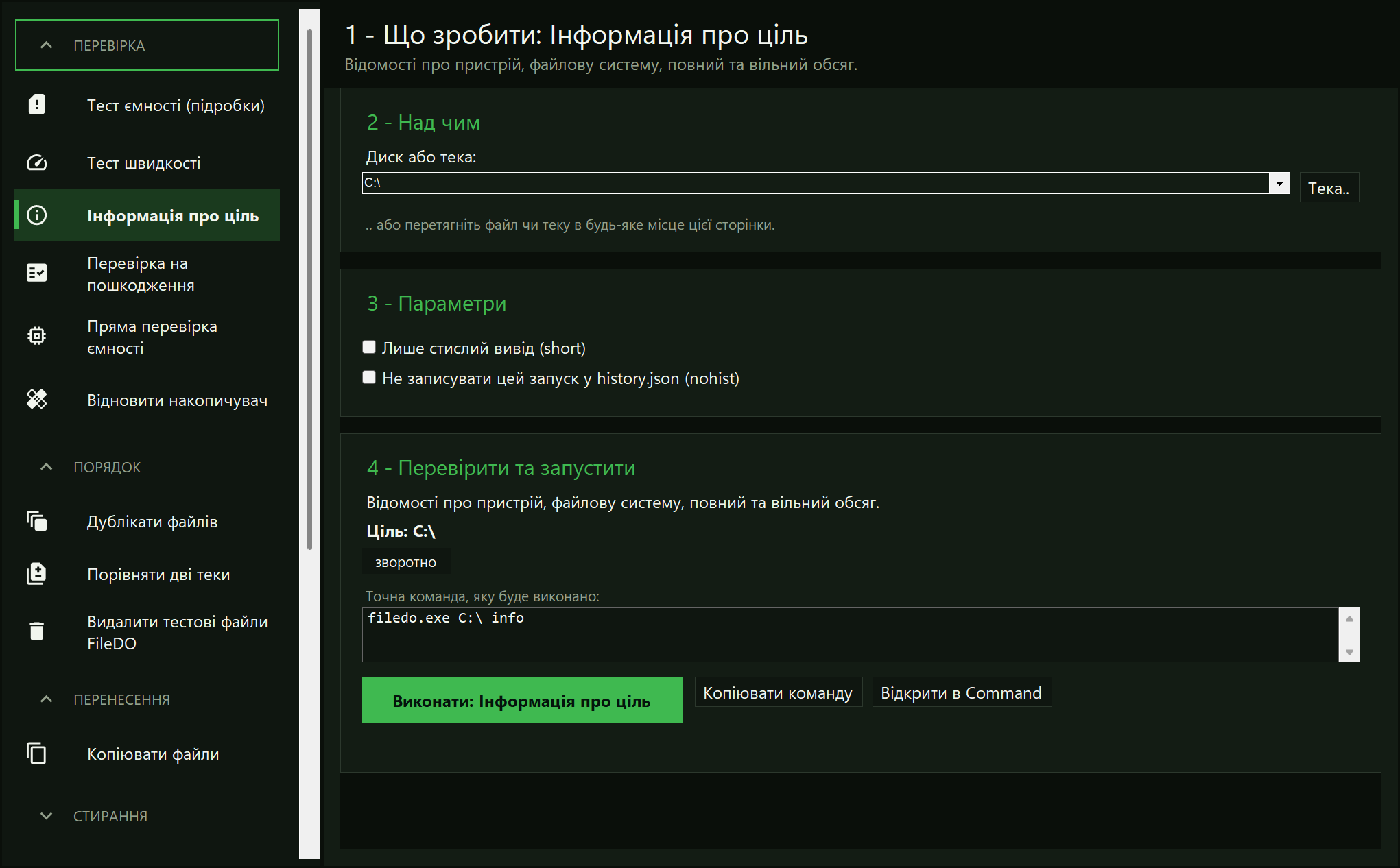The width and height of the screenshot is (1400, 868).
Task: Collapse the ПОРЯДОК section chevron
Action: [x=46, y=467]
